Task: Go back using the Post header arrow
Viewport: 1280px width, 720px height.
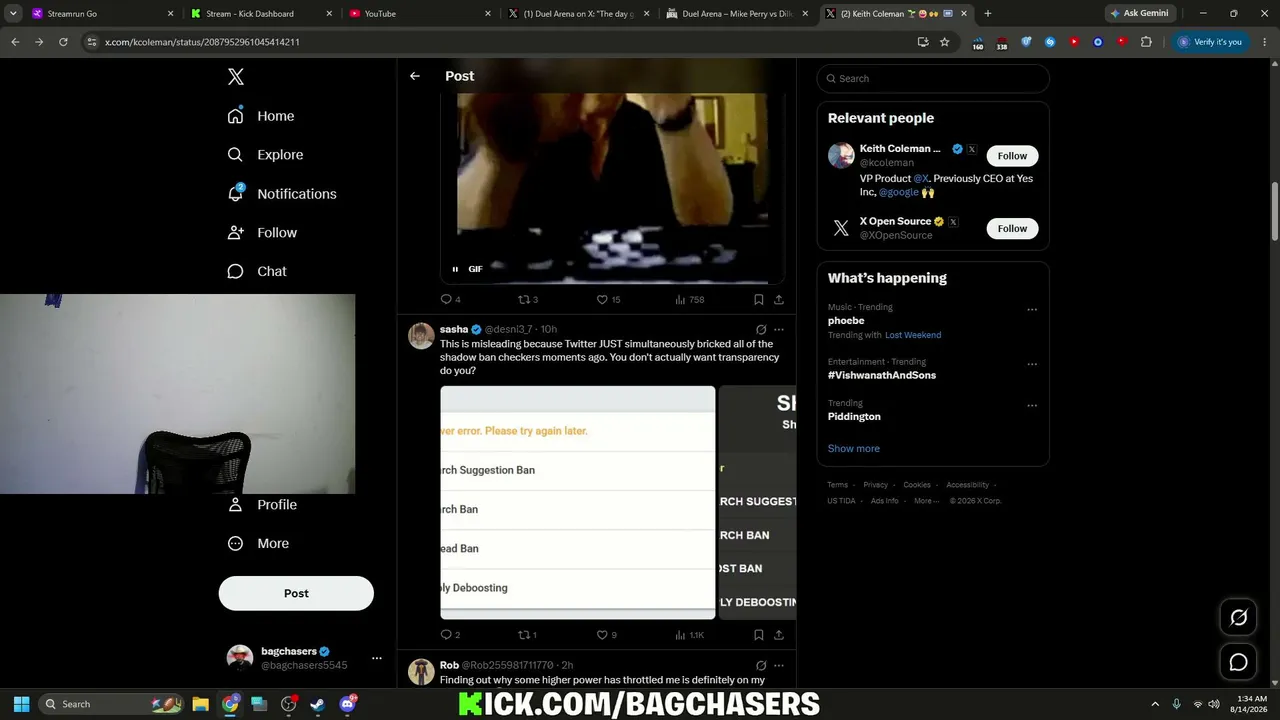Action: coord(415,76)
